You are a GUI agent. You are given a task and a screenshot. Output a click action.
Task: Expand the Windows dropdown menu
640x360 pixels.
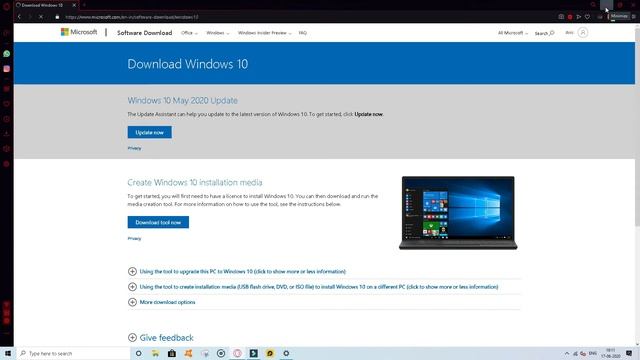tap(218, 33)
